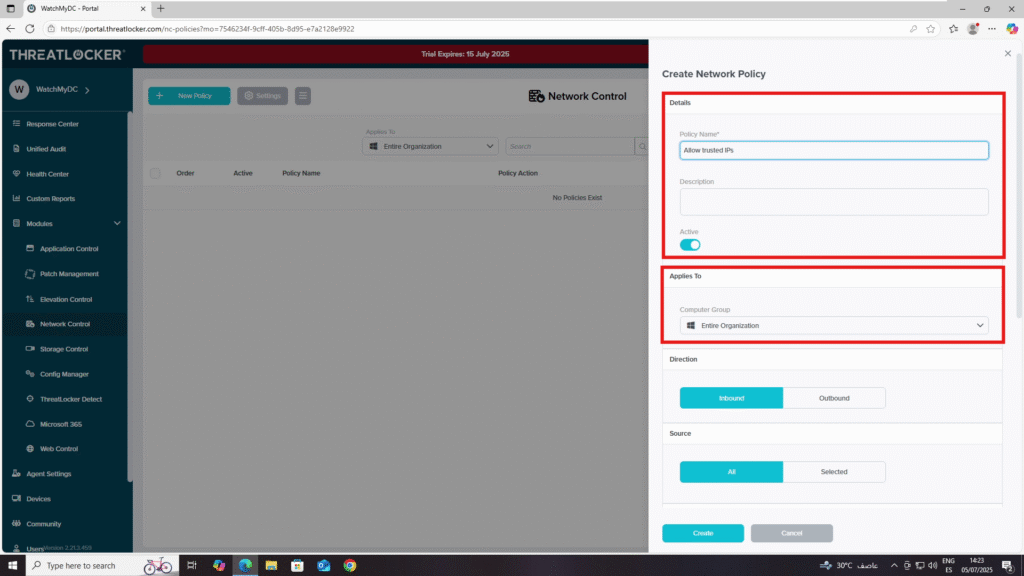Open ThreatLocker Detect module
Viewport: 1024px width, 576px height.
pyautogui.click(x=71, y=399)
